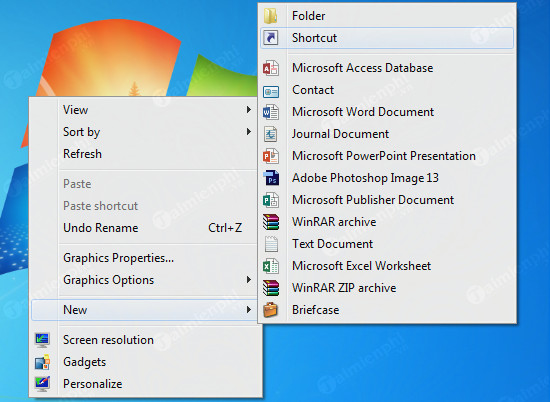Click the WinRAR ZIP archive icon
The width and height of the screenshot is (550, 402).
(x=271, y=288)
